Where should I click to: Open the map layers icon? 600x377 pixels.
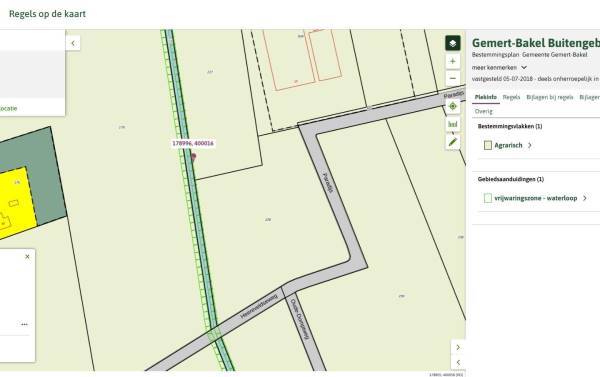pyautogui.click(x=453, y=43)
